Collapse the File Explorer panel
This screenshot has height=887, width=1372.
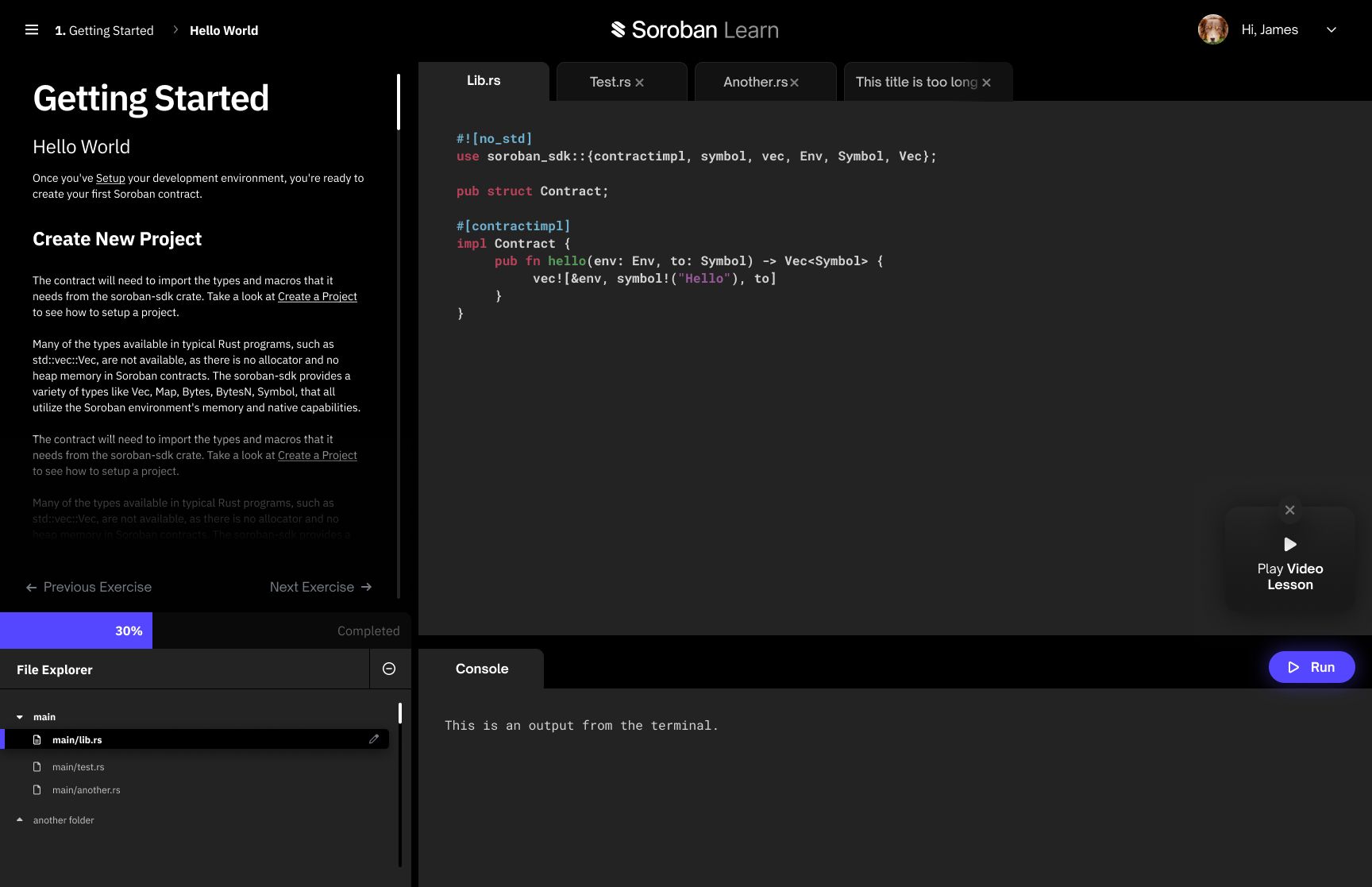click(389, 669)
